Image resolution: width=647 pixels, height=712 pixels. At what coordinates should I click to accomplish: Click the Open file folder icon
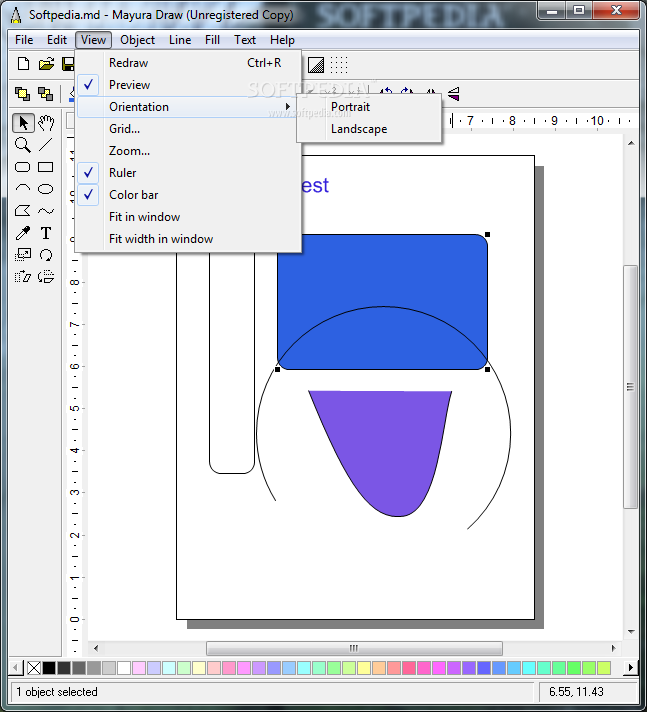pyautogui.click(x=46, y=64)
